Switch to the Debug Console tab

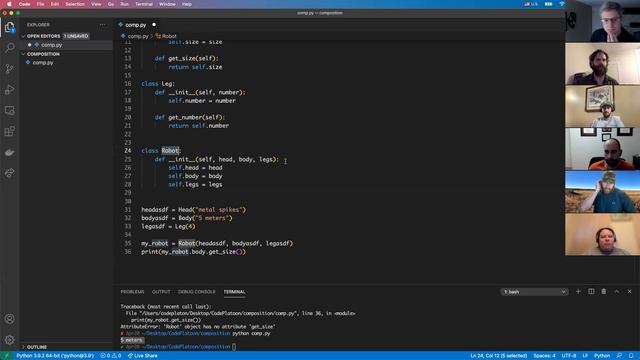[196, 292]
